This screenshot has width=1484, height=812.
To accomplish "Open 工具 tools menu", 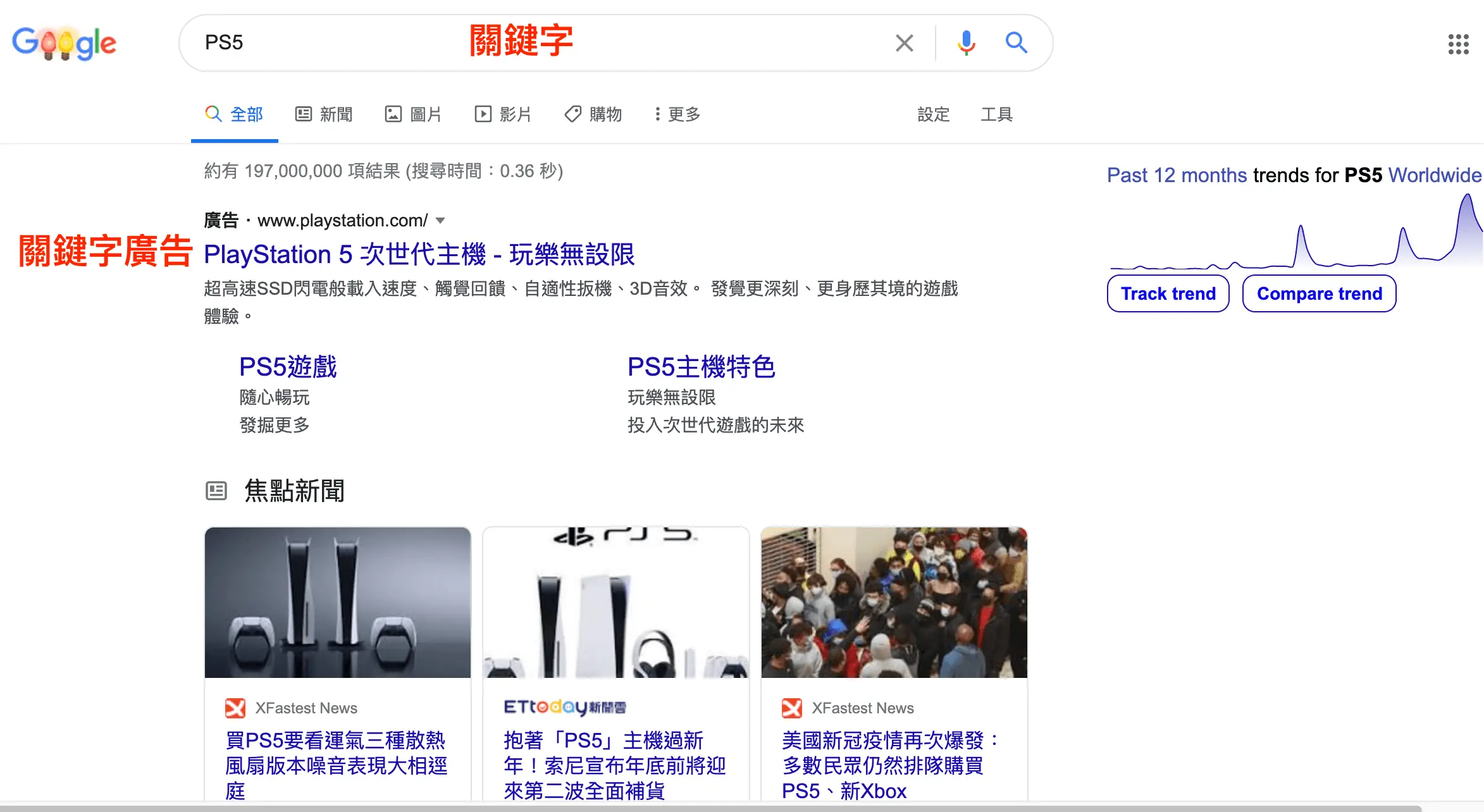I will coord(996,114).
